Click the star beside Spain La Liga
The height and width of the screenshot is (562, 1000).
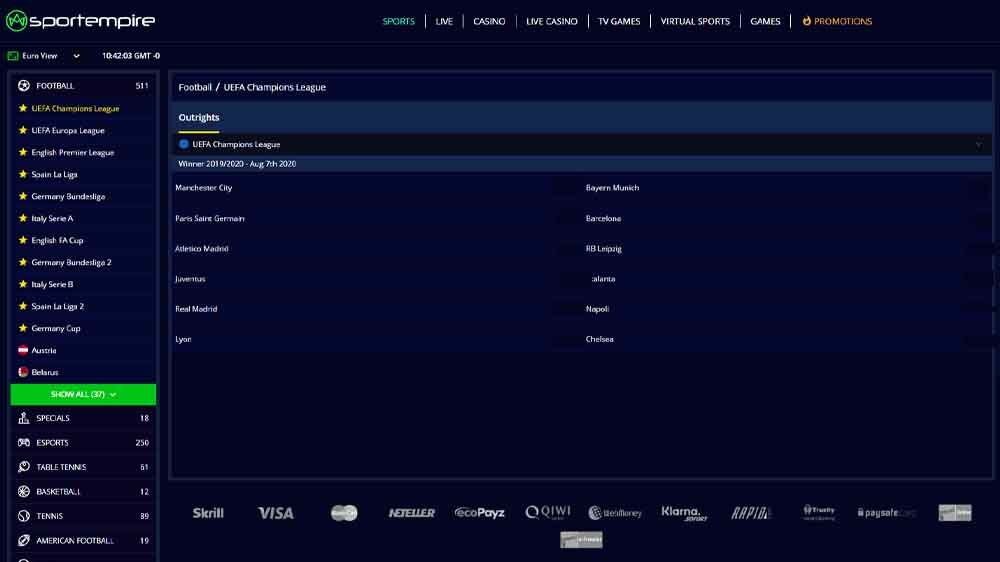pyautogui.click(x=23, y=174)
